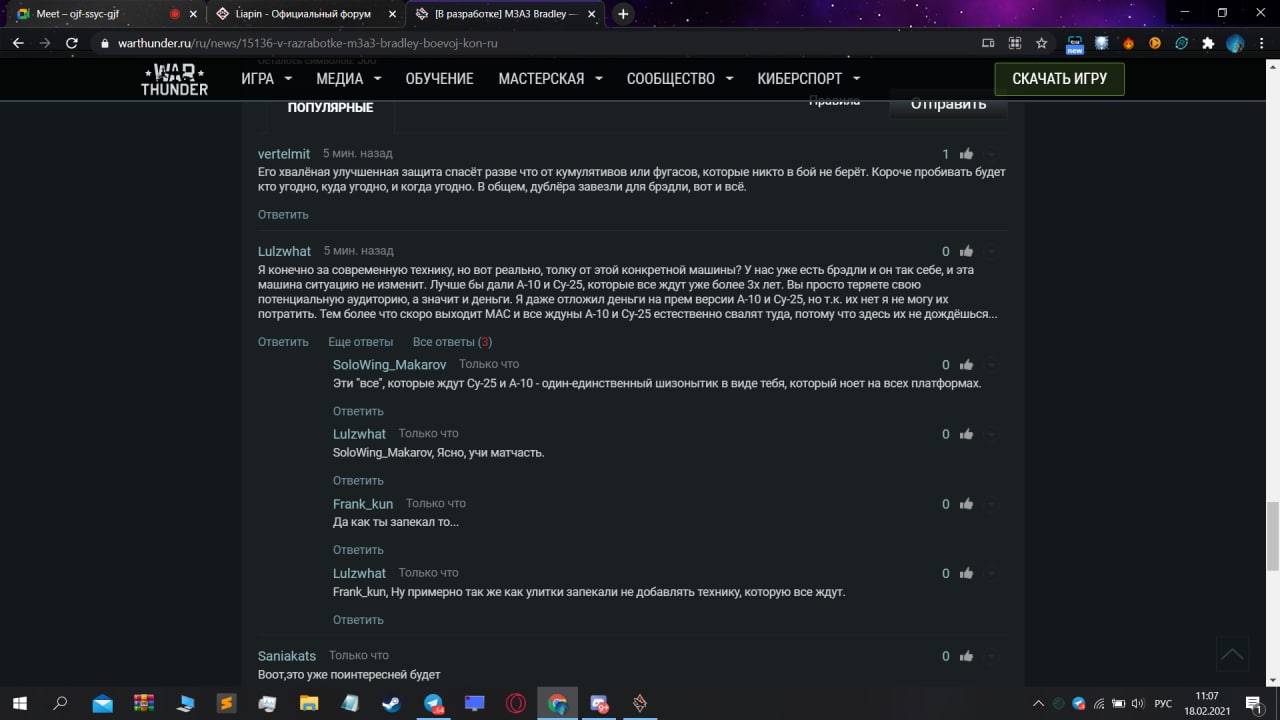Image resolution: width=1280 pixels, height=720 pixels.
Task: Open Saniakats' profile name
Action: (x=287, y=656)
